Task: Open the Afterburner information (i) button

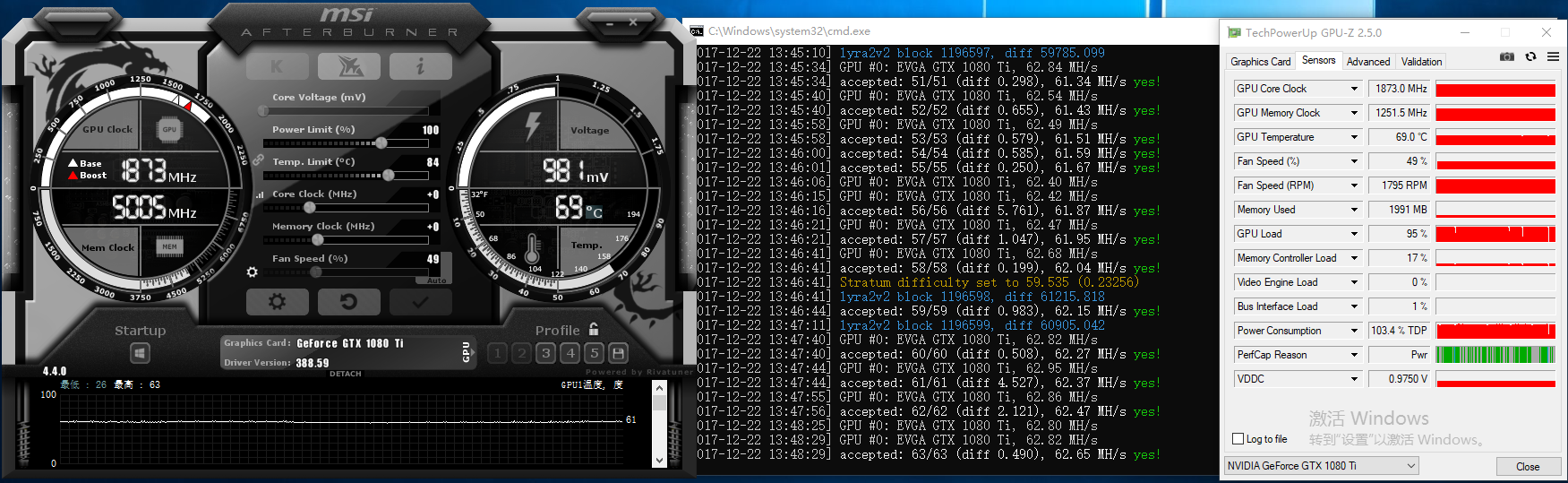Action: (420, 66)
